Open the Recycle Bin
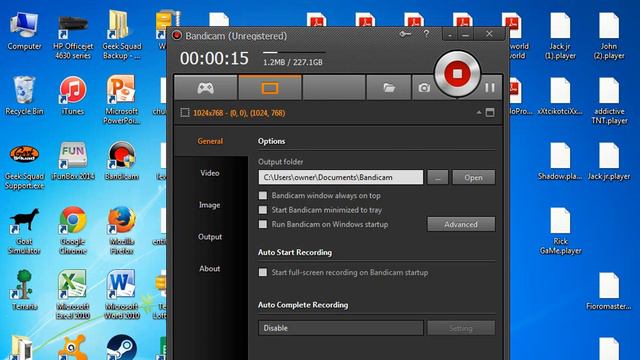The image size is (640, 360). tap(24, 96)
